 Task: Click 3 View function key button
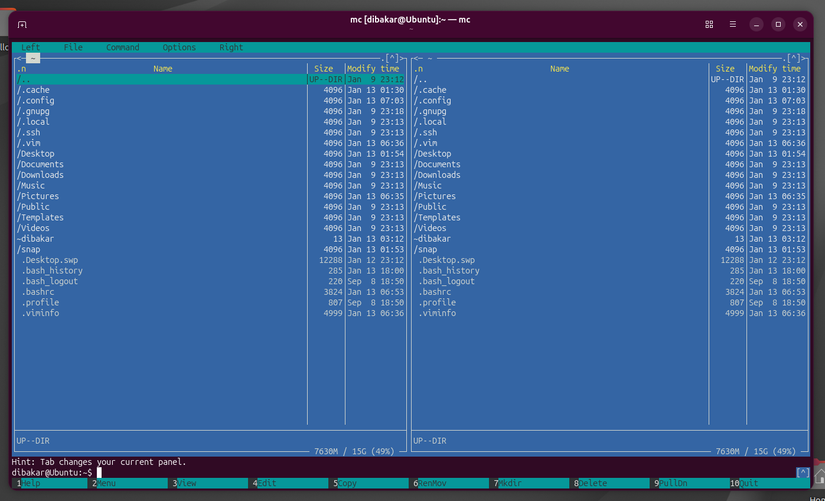click(210, 483)
